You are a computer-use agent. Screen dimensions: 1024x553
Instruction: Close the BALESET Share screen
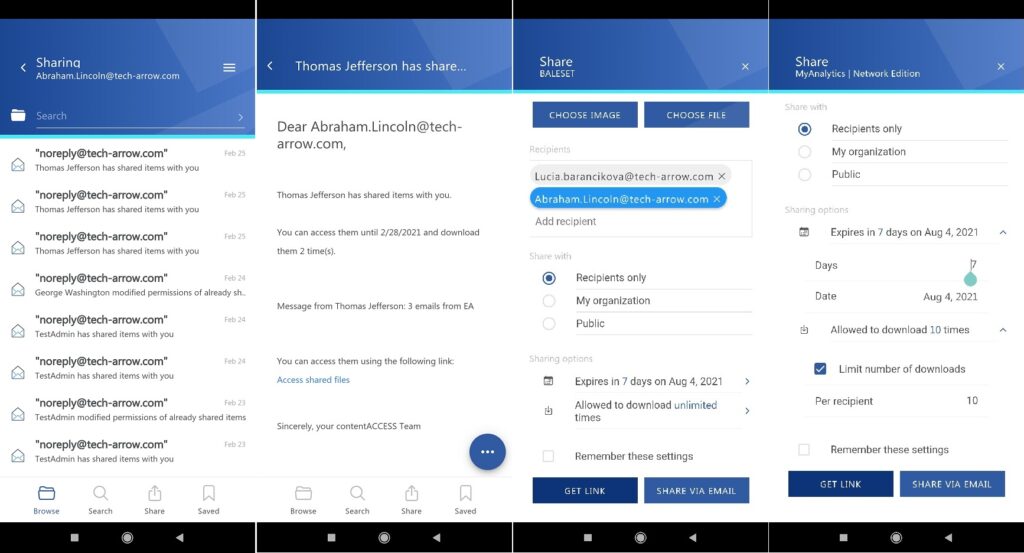tap(745, 67)
